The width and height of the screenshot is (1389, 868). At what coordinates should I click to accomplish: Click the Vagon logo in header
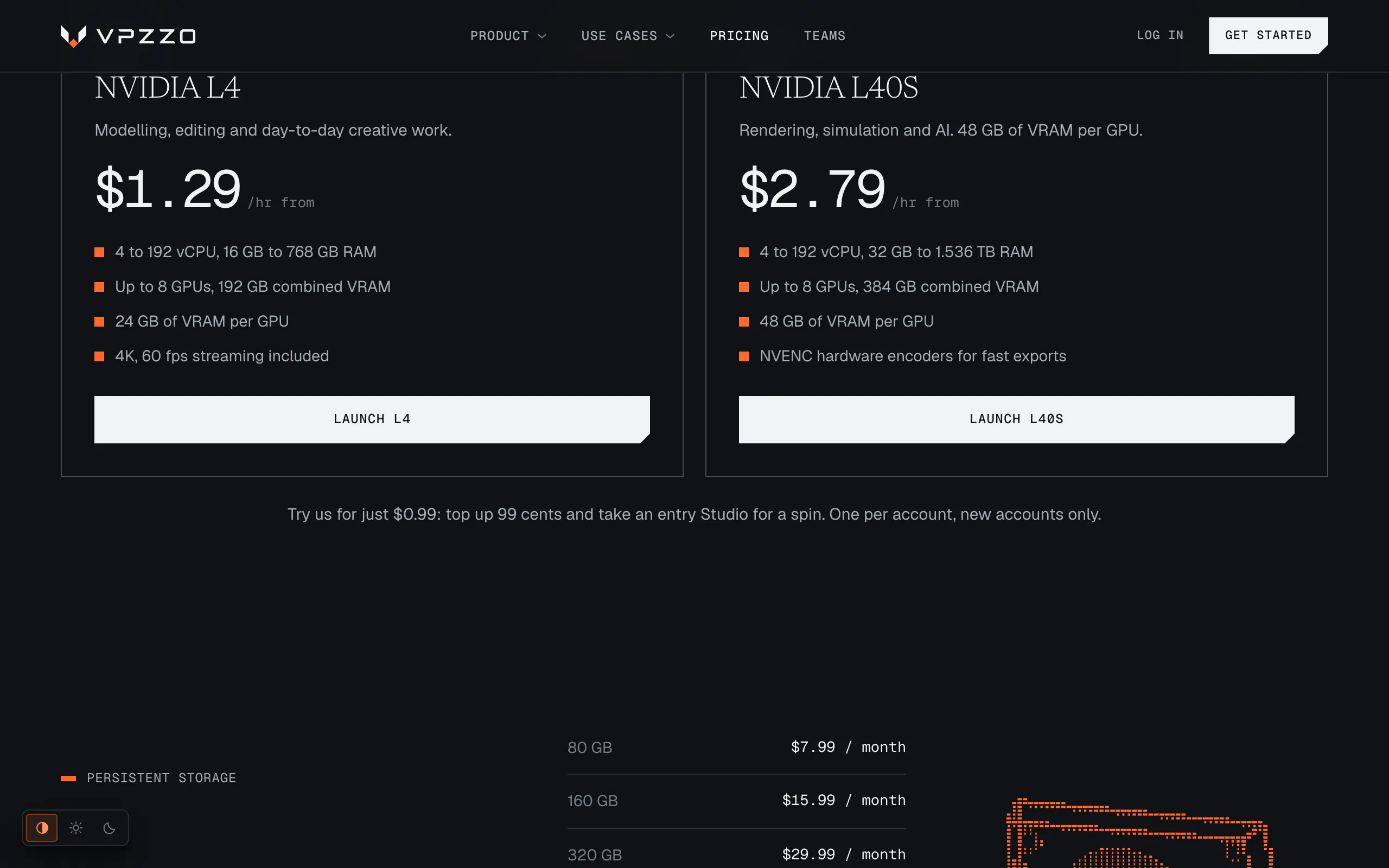click(128, 36)
